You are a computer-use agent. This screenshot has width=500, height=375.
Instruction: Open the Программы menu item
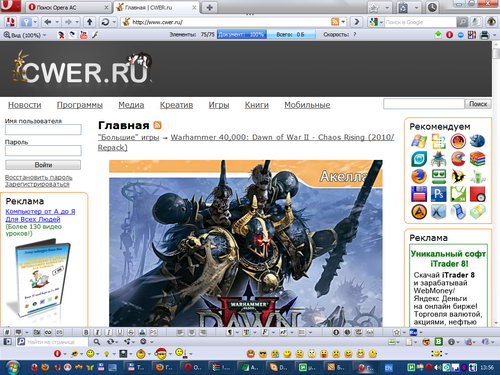coord(80,105)
